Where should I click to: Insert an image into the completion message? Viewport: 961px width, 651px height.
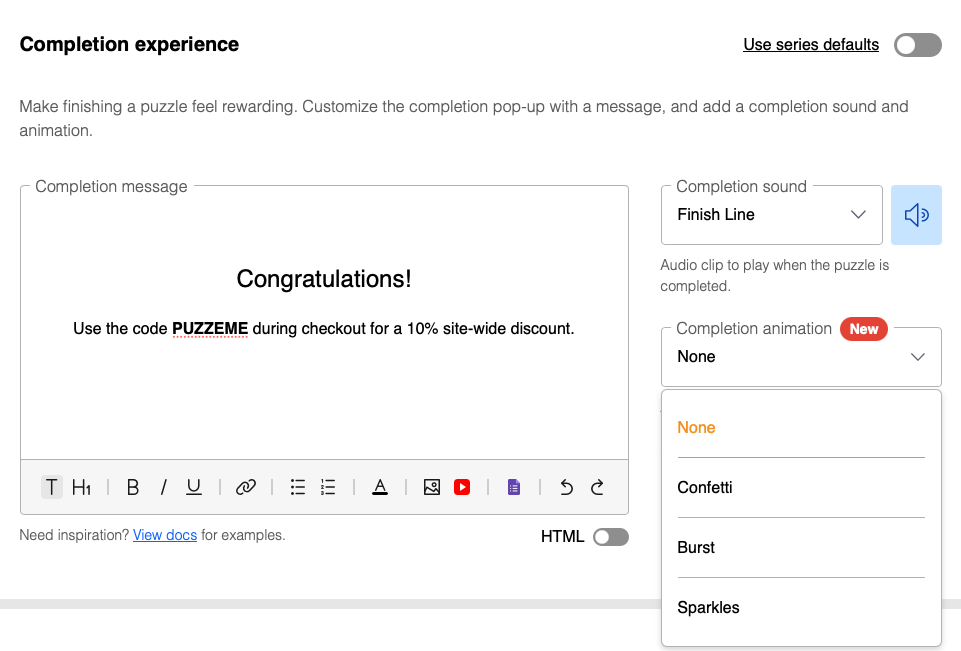[x=432, y=487]
